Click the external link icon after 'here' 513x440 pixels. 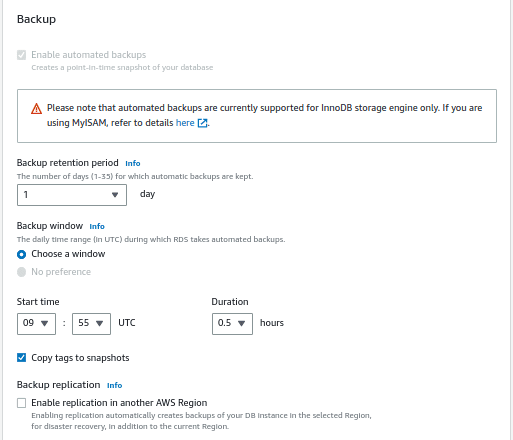(202, 123)
